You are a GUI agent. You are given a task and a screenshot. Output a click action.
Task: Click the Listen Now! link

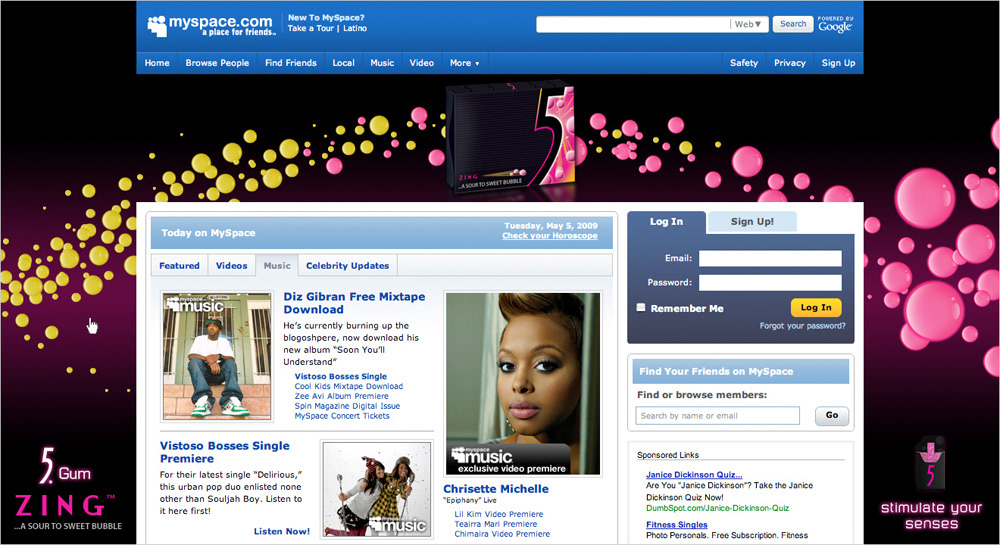[x=281, y=531]
